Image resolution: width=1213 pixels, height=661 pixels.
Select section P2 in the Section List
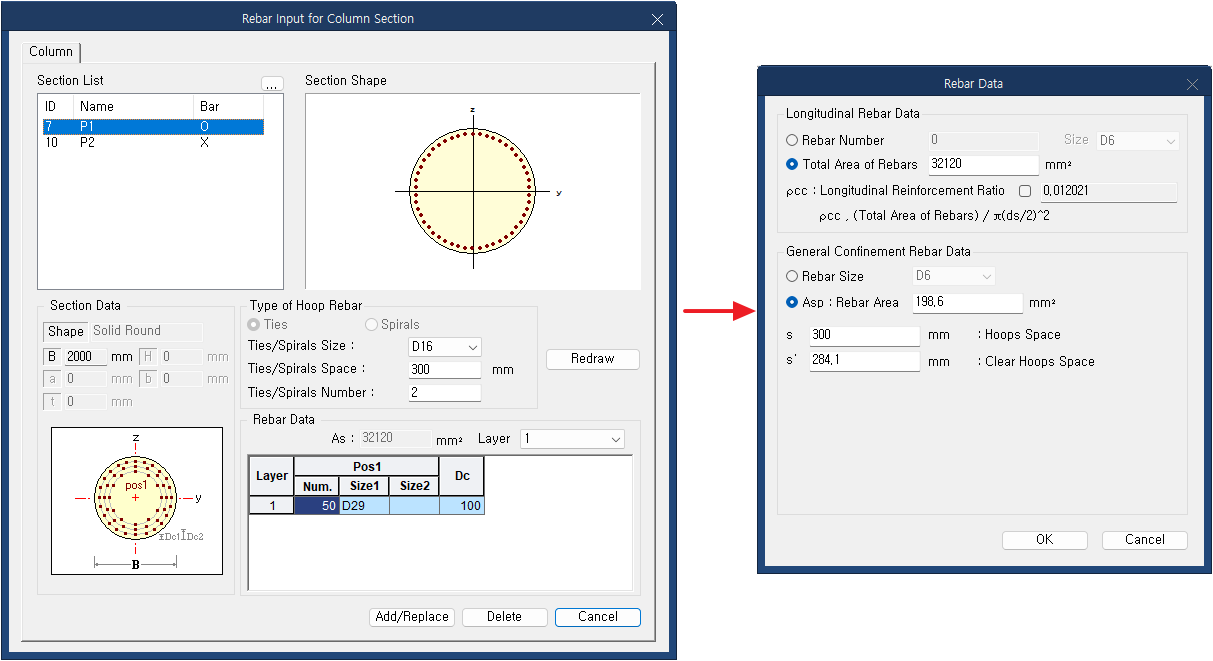tap(152, 143)
